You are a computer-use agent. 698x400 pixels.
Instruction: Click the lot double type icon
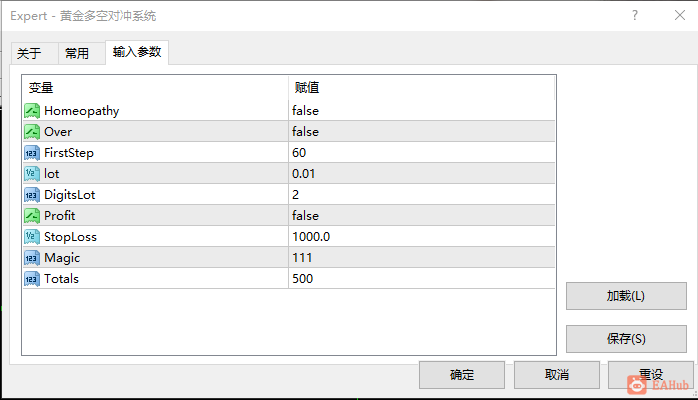(x=32, y=174)
